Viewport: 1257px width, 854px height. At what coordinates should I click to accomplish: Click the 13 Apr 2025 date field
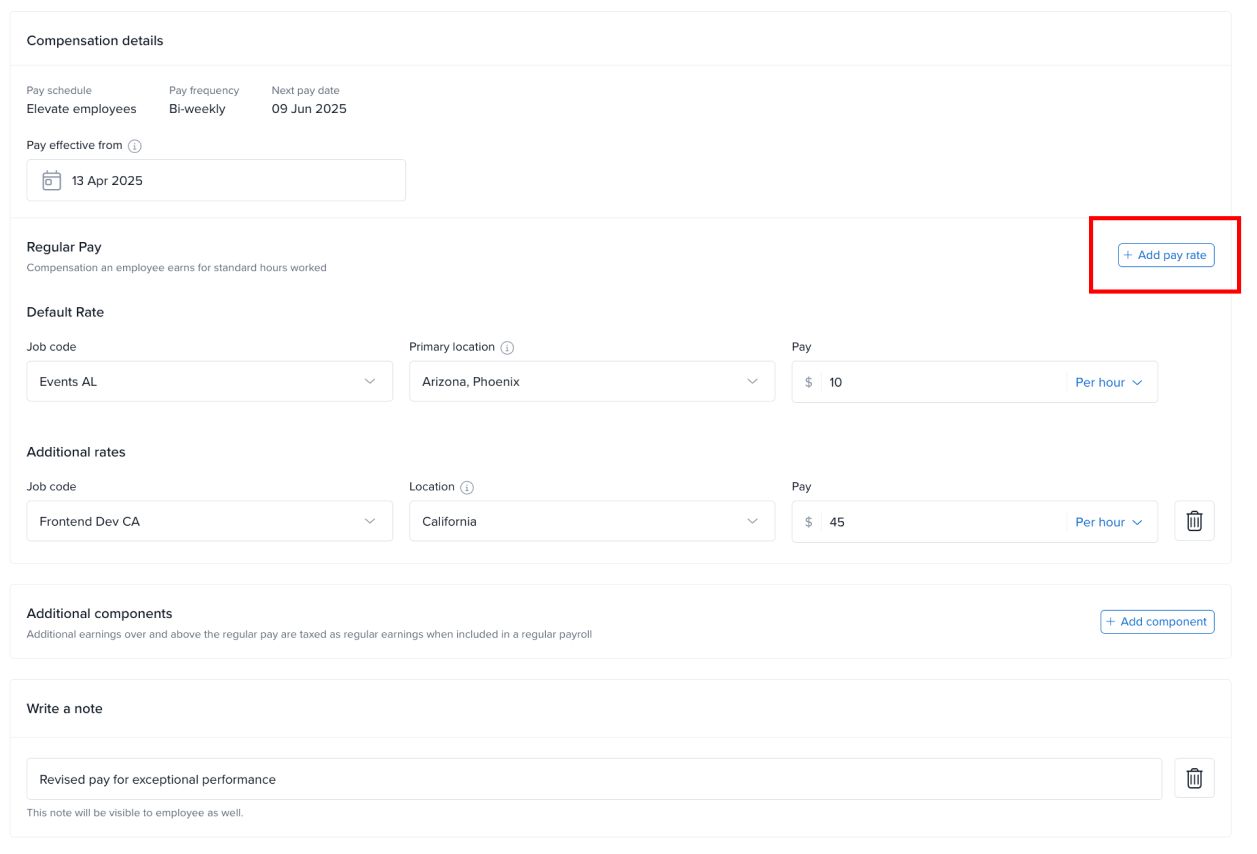point(230,181)
